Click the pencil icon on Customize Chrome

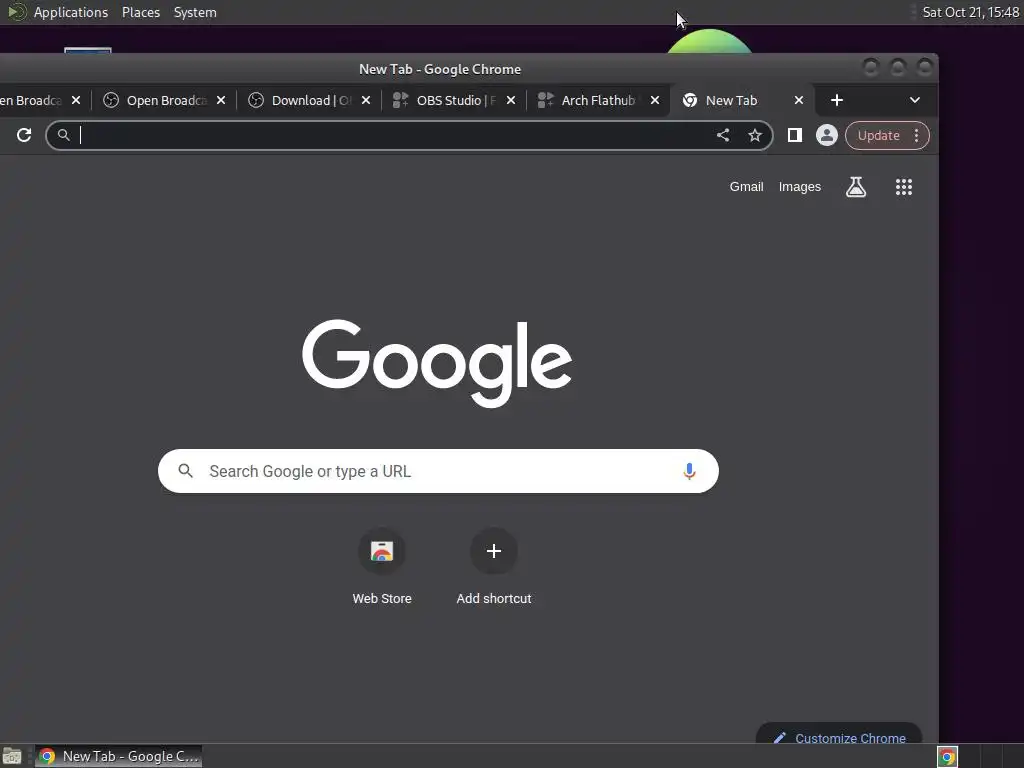click(779, 738)
